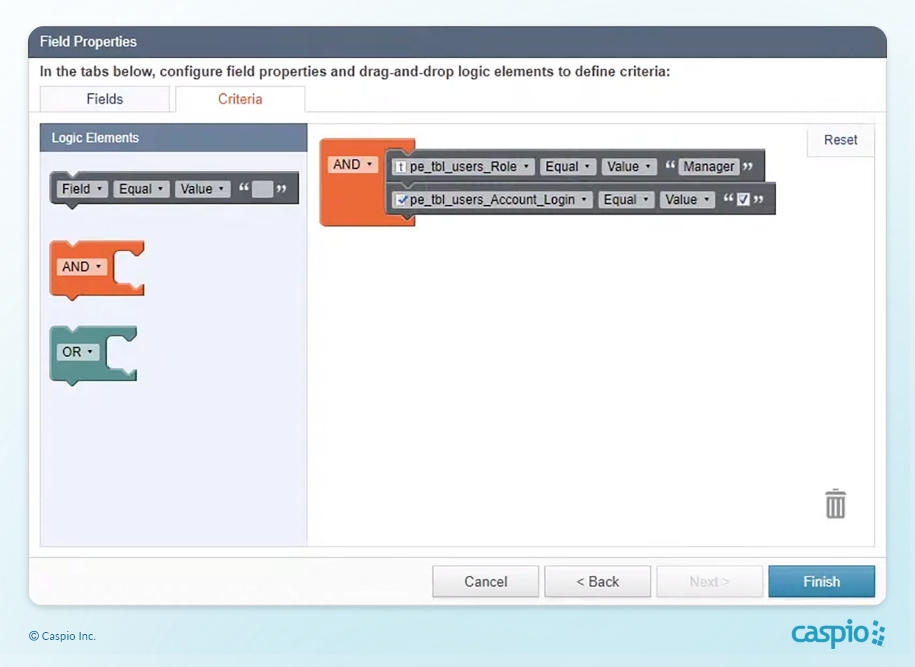Viewport: 915px width, 667px height.
Task: Open the Field dropdown in the Logic Elements template
Action: click(82, 189)
